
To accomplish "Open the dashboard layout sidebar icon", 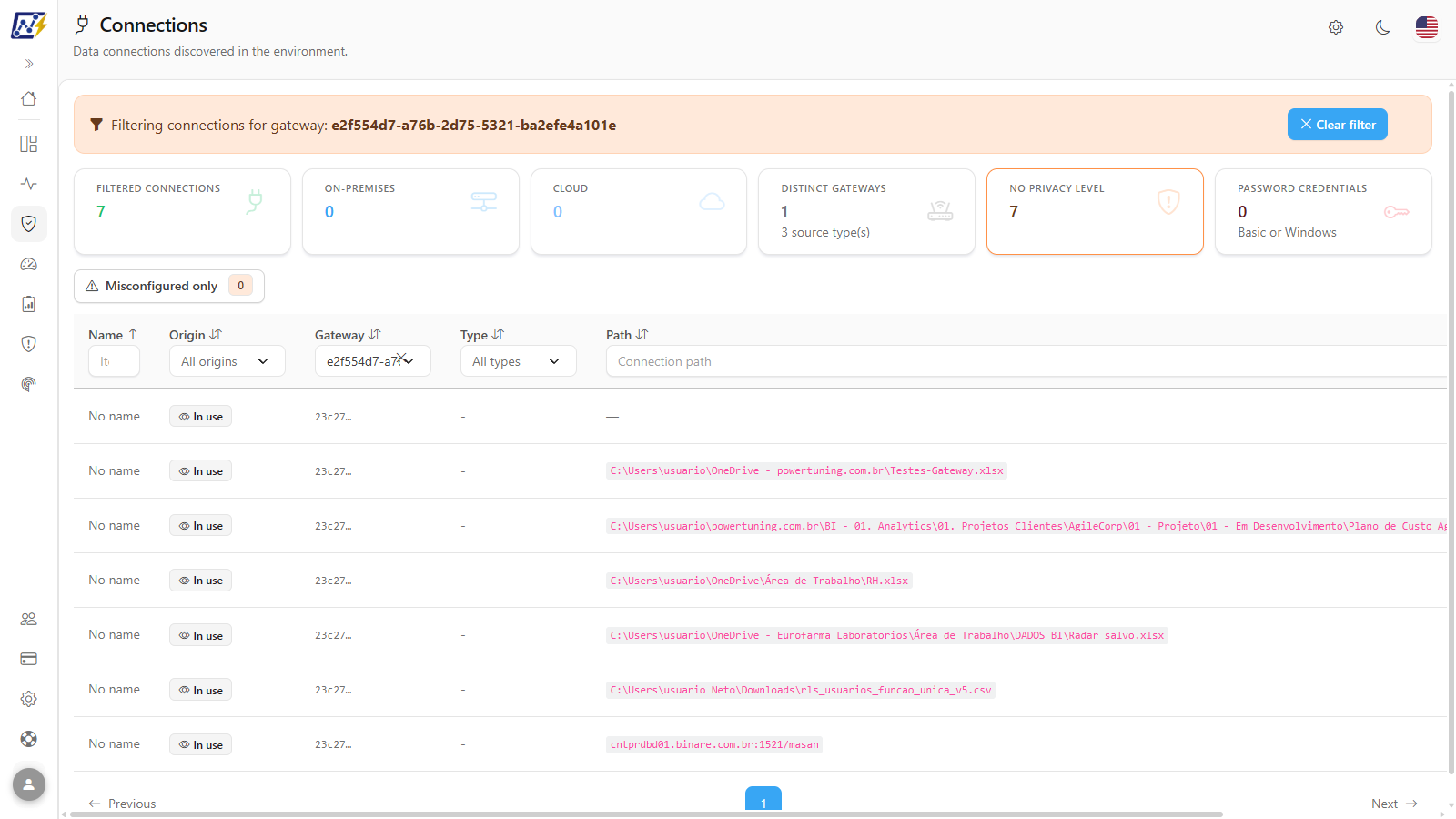I will (x=29, y=144).
